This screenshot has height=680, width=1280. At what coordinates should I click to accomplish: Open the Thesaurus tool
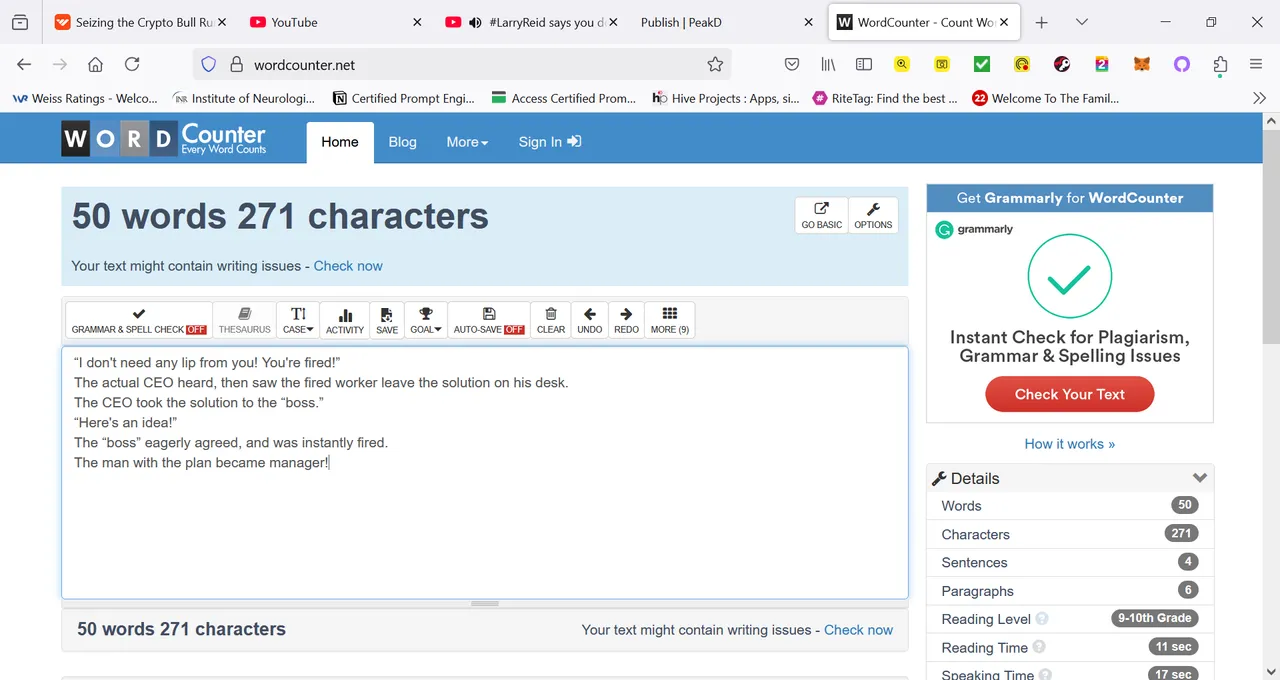pyautogui.click(x=245, y=320)
